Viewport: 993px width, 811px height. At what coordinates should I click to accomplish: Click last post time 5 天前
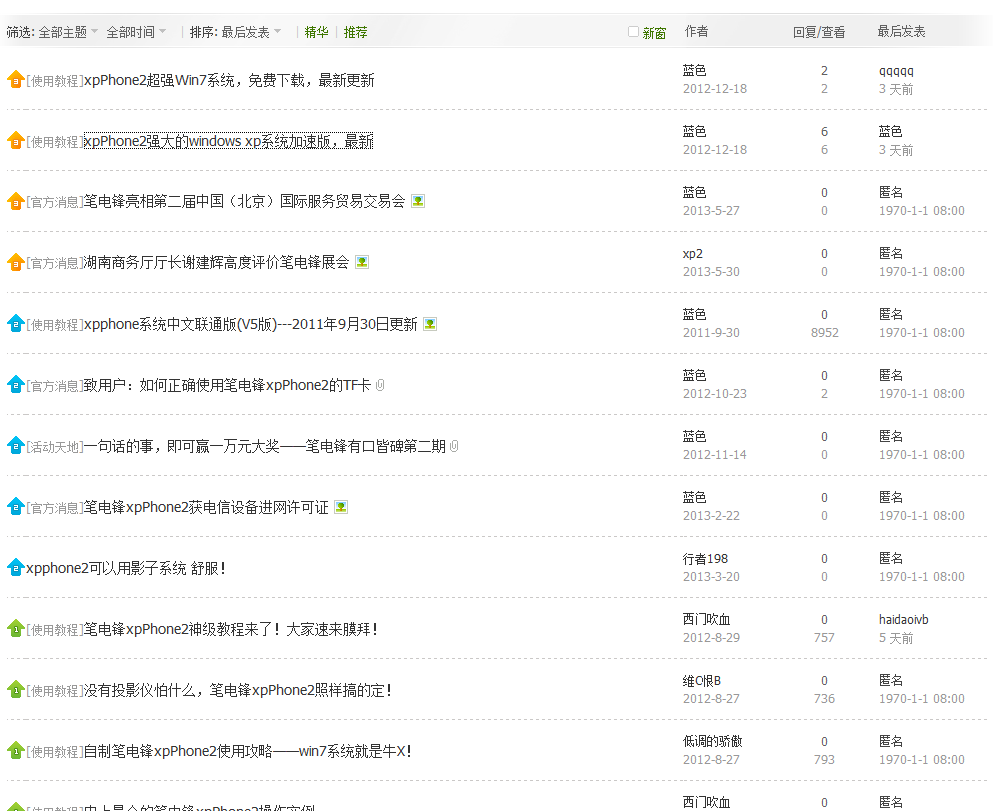click(895, 638)
